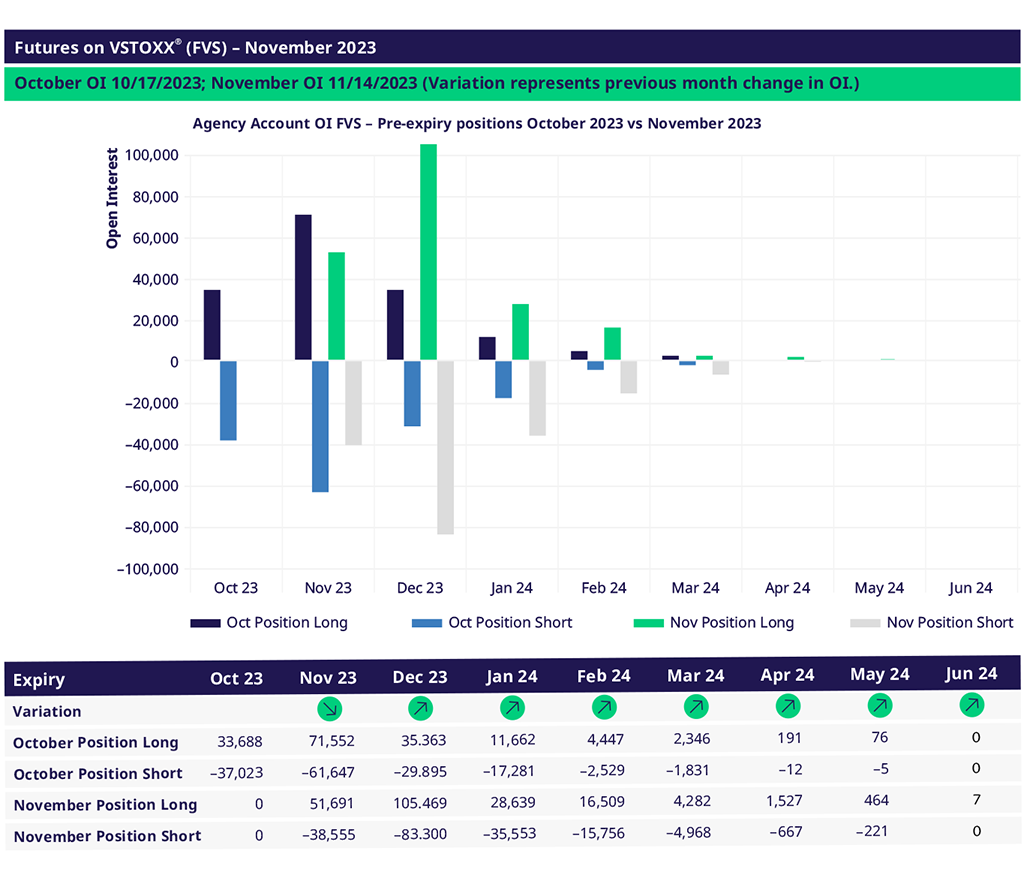Click the green October OI date subtitle bar
Viewport: 1024px width, 872px height.
click(512, 84)
